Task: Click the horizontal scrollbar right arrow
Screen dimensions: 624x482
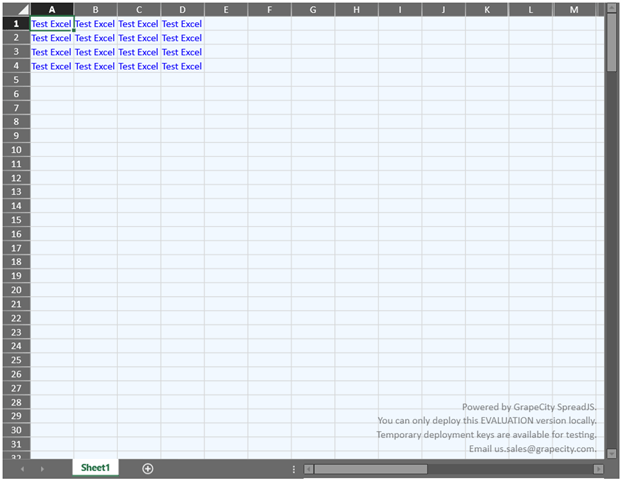Action: [x=599, y=469]
